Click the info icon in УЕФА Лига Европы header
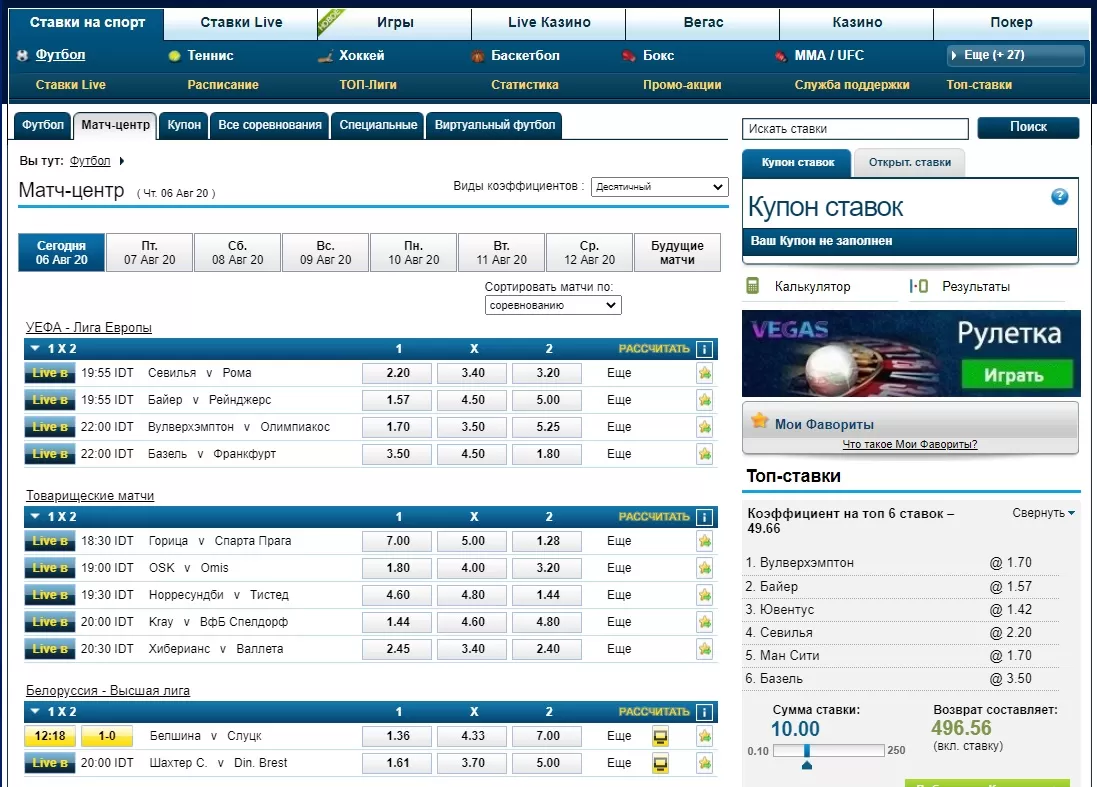1097x787 pixels. tap(705, 349)
